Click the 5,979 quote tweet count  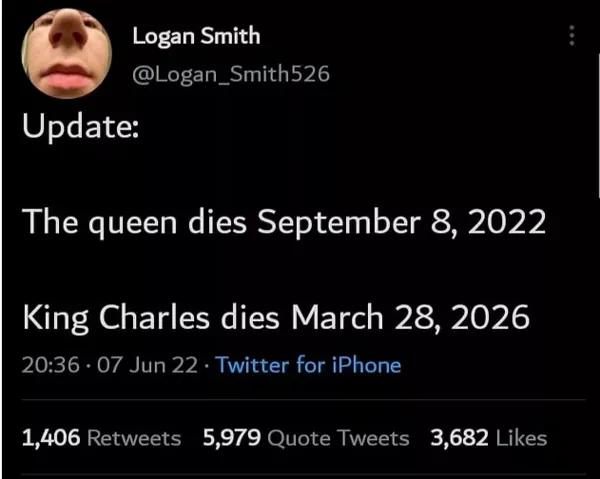tap(232, 437)
